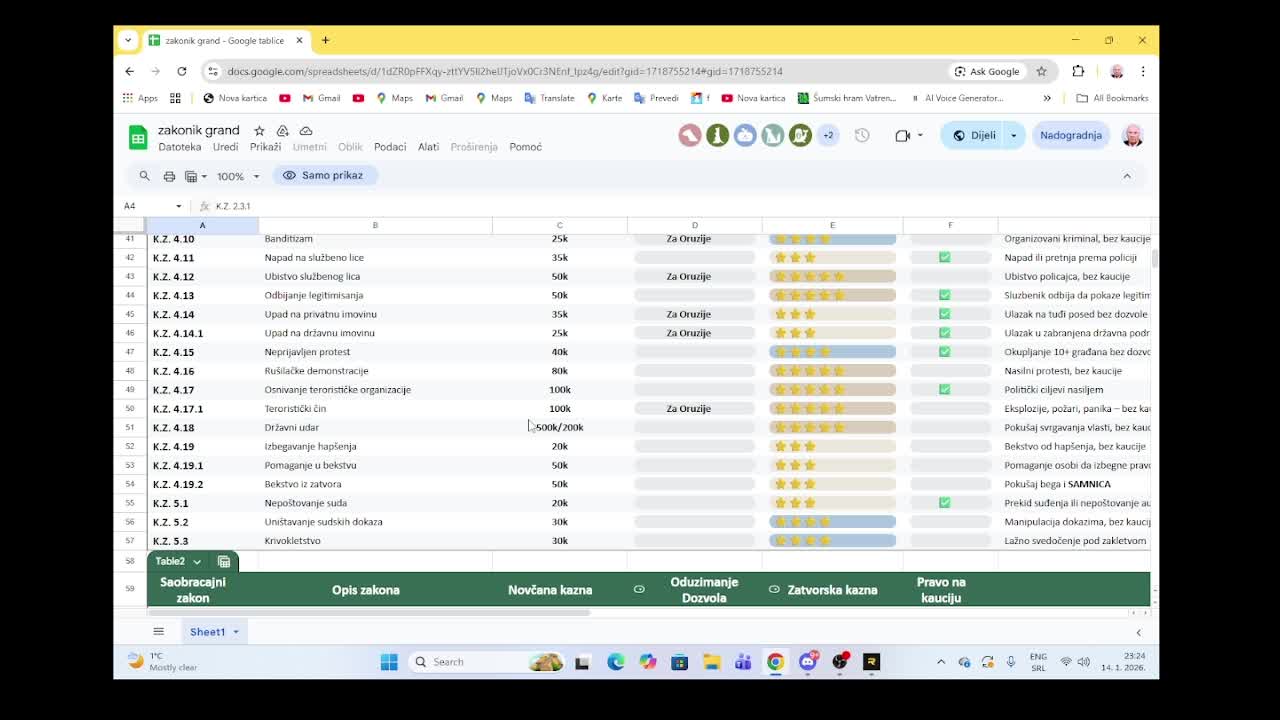Open search within the spreadsheet
This screenshot has height=720, width=1280.
[145, 176]
